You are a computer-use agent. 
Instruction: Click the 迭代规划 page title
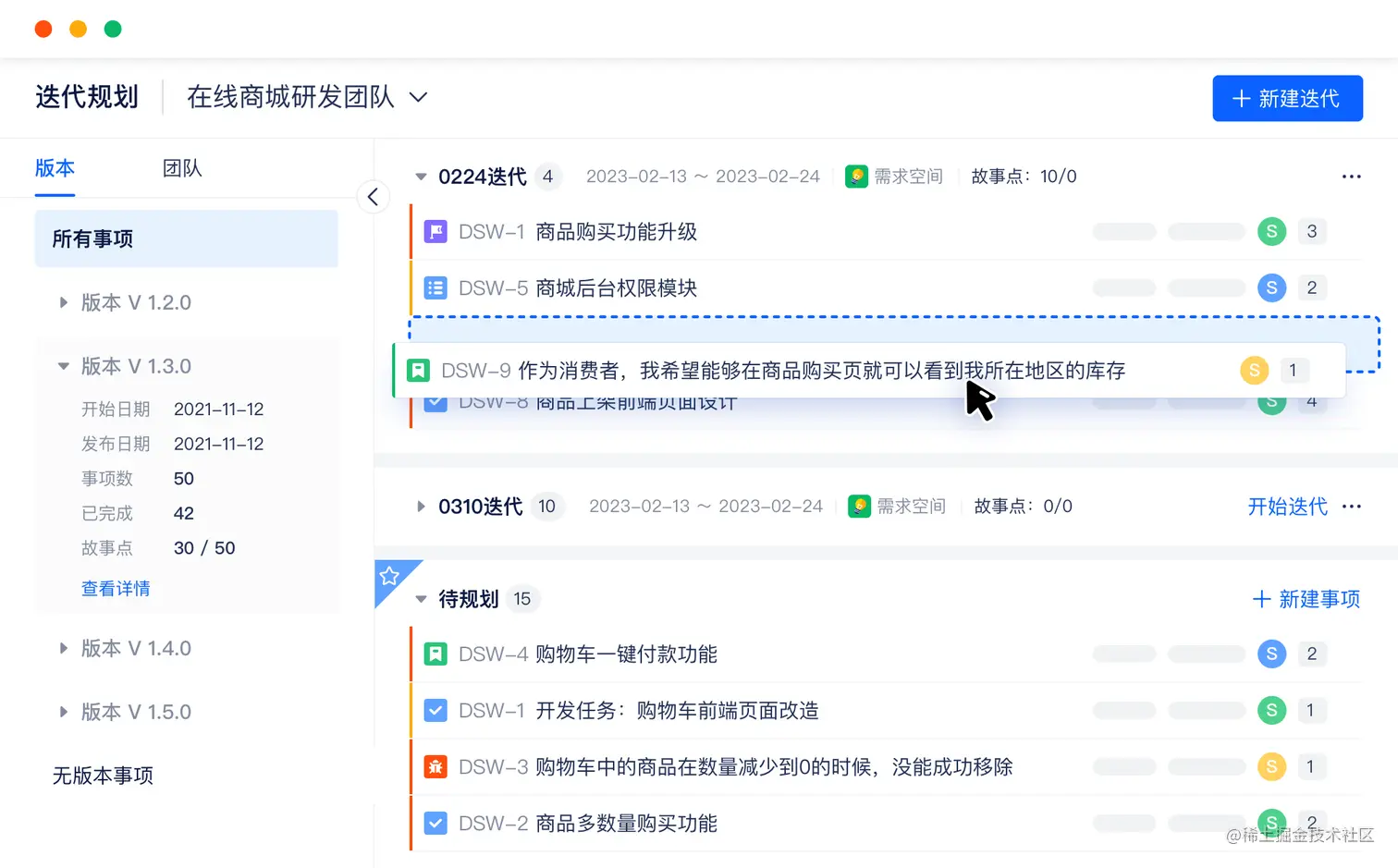click(x=87, y=97)
